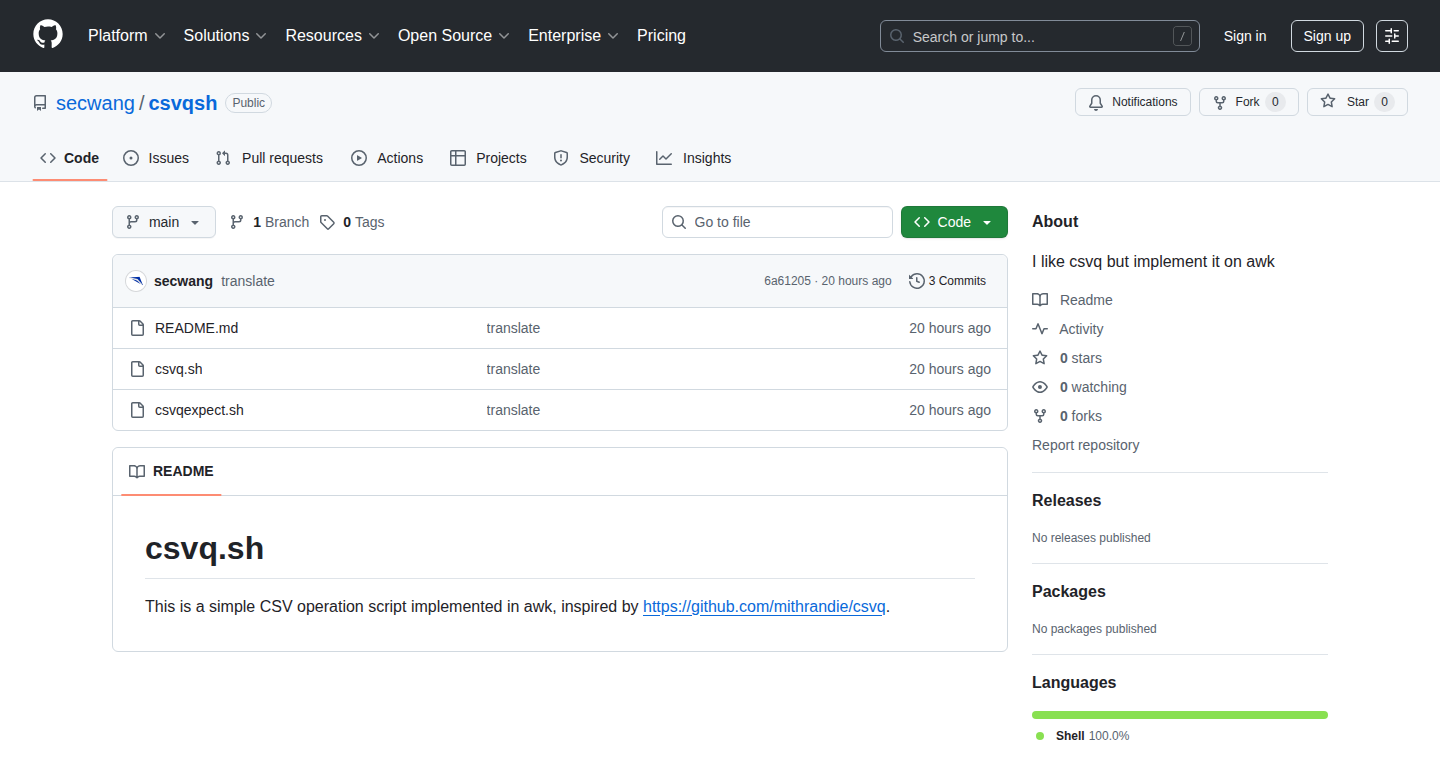The image size is (1440, 761).
Task: View 0 stars link in About
Action: [1067, 358]
